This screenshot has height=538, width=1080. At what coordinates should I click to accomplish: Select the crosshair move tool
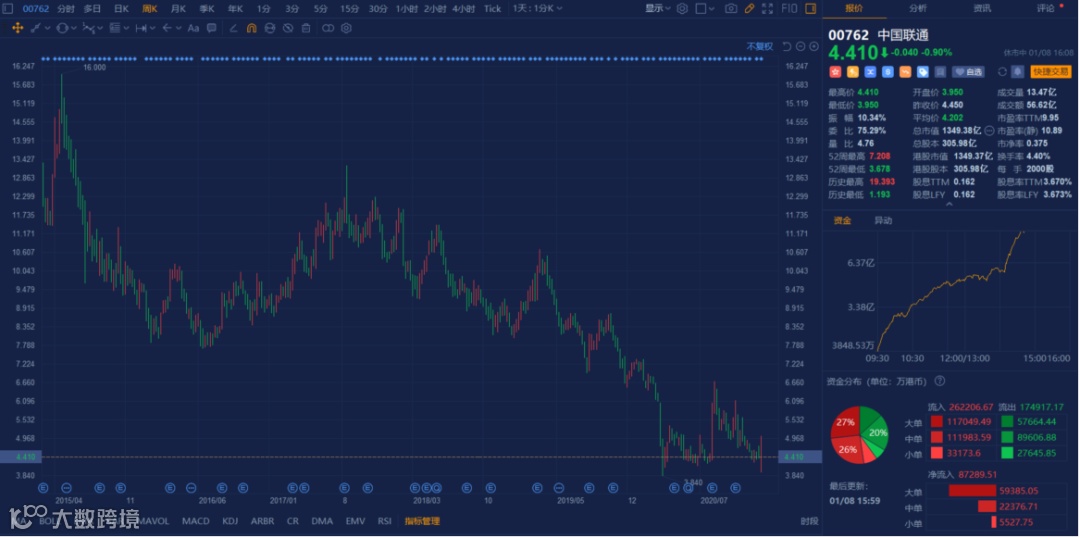coord(18,28)
